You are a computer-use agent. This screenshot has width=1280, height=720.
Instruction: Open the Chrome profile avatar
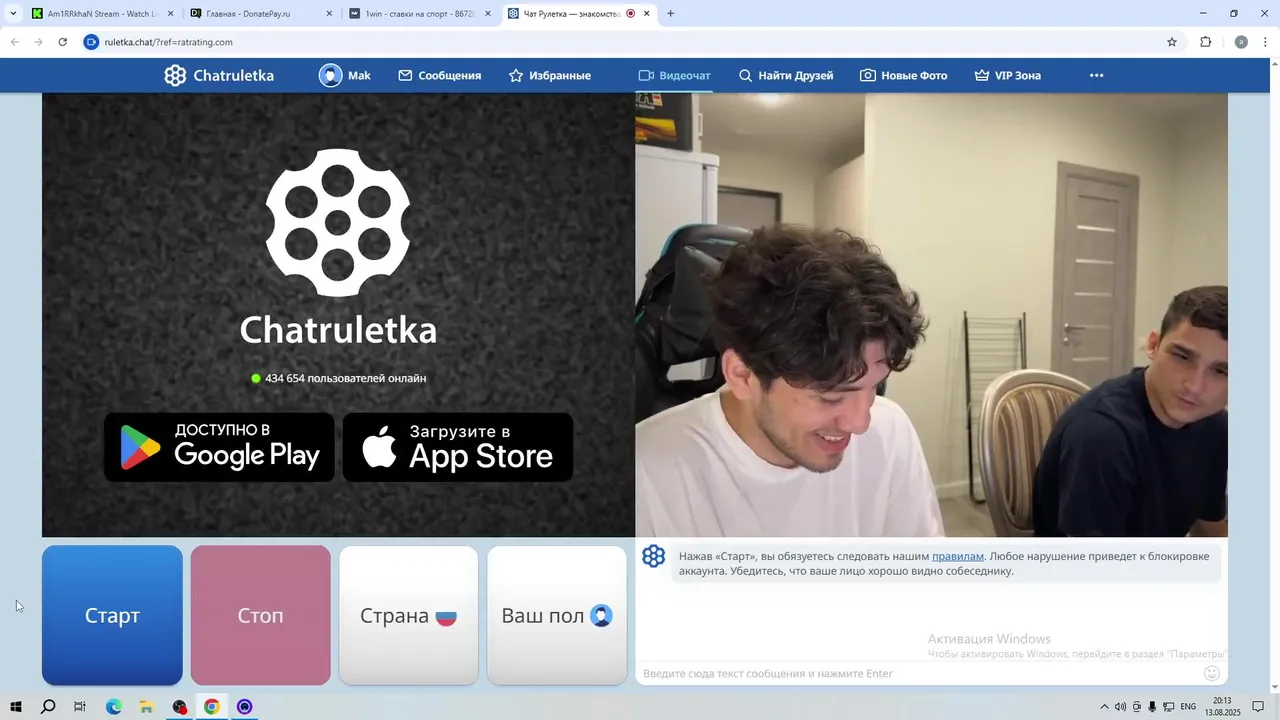pyautogui.click(x=1241, y=42)
